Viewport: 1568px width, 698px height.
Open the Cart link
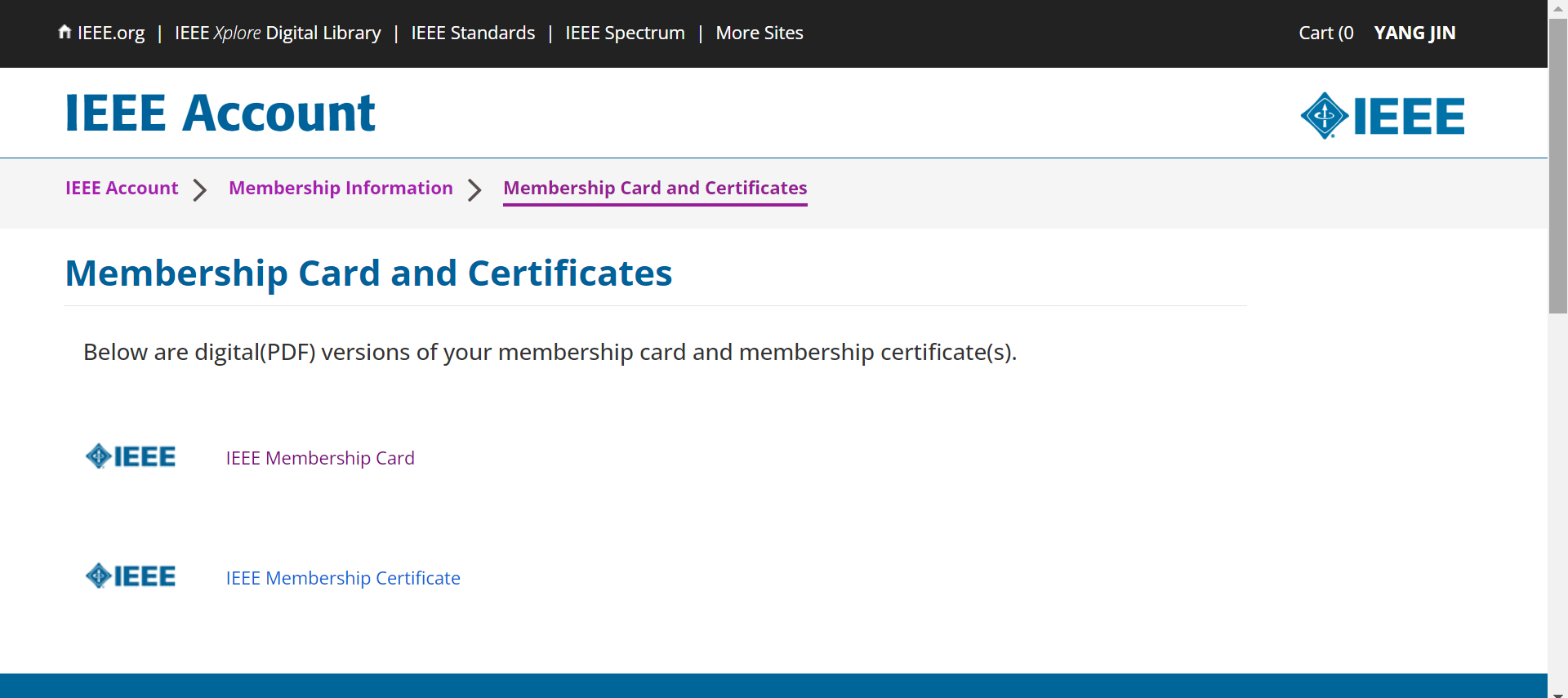coord(1326,33)
